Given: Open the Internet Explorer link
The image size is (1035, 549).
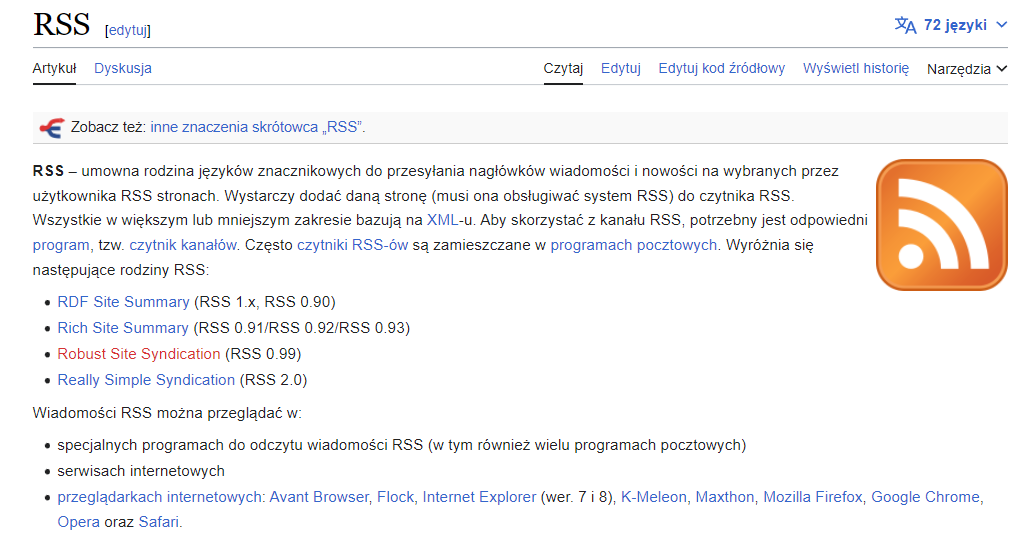Looking at the screenshot, I should coord(479,497).
